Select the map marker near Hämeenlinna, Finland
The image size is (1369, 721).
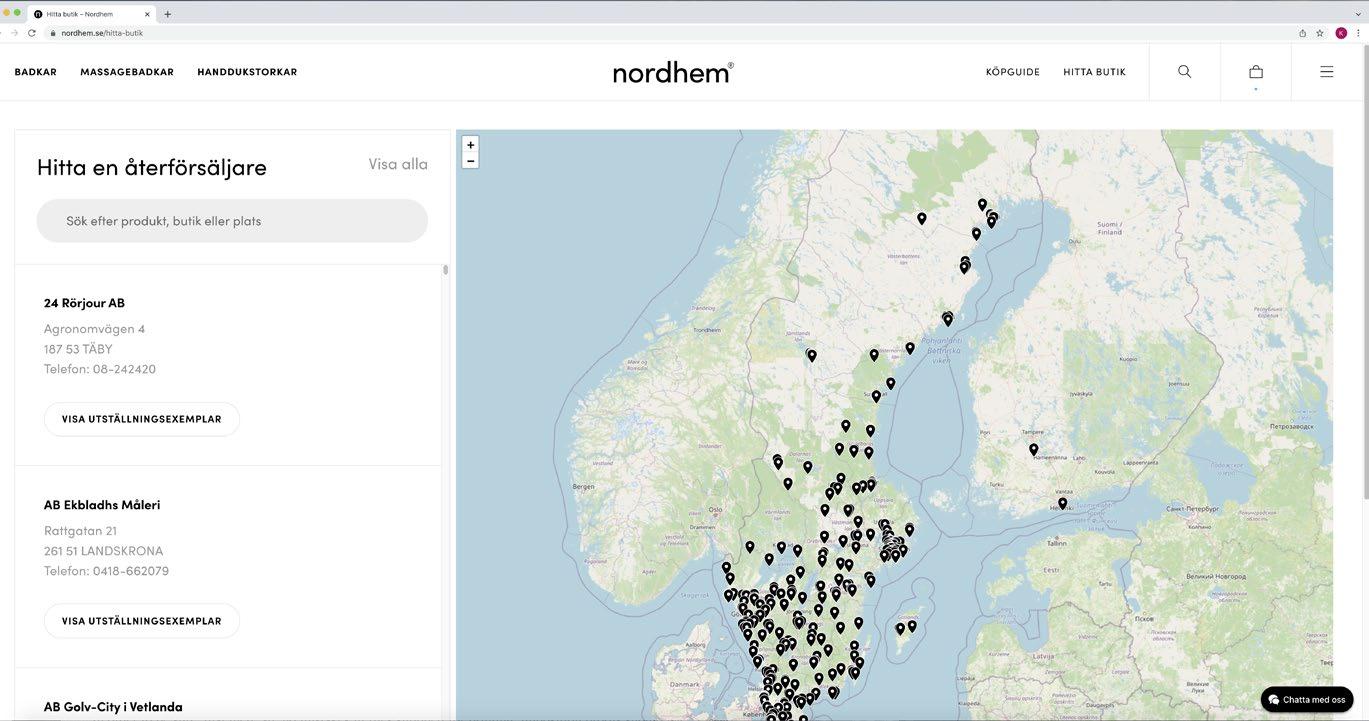tap(1034, 450)
